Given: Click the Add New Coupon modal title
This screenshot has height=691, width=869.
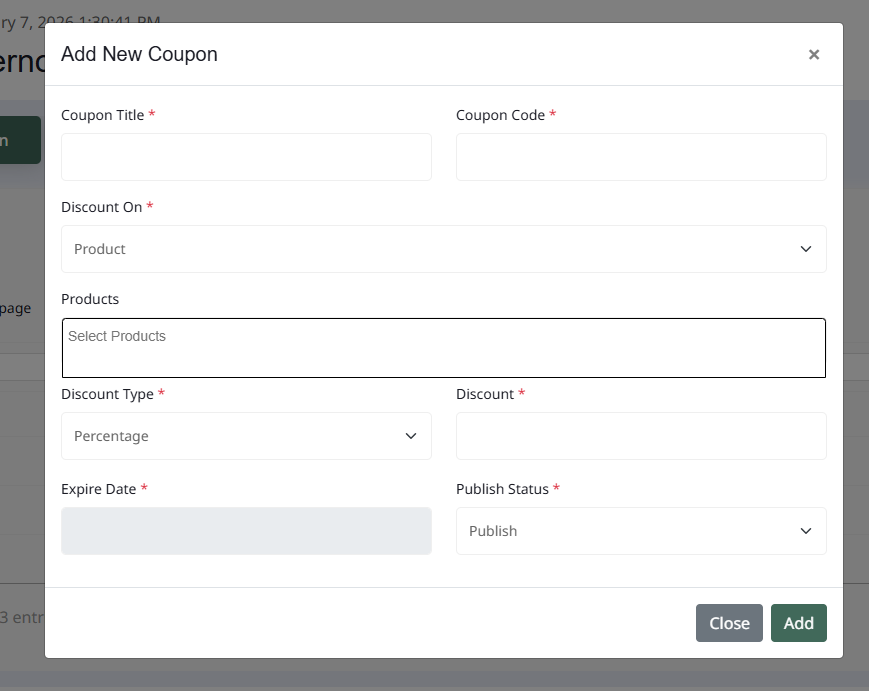Looking at the screenshot, I should 139,54.
